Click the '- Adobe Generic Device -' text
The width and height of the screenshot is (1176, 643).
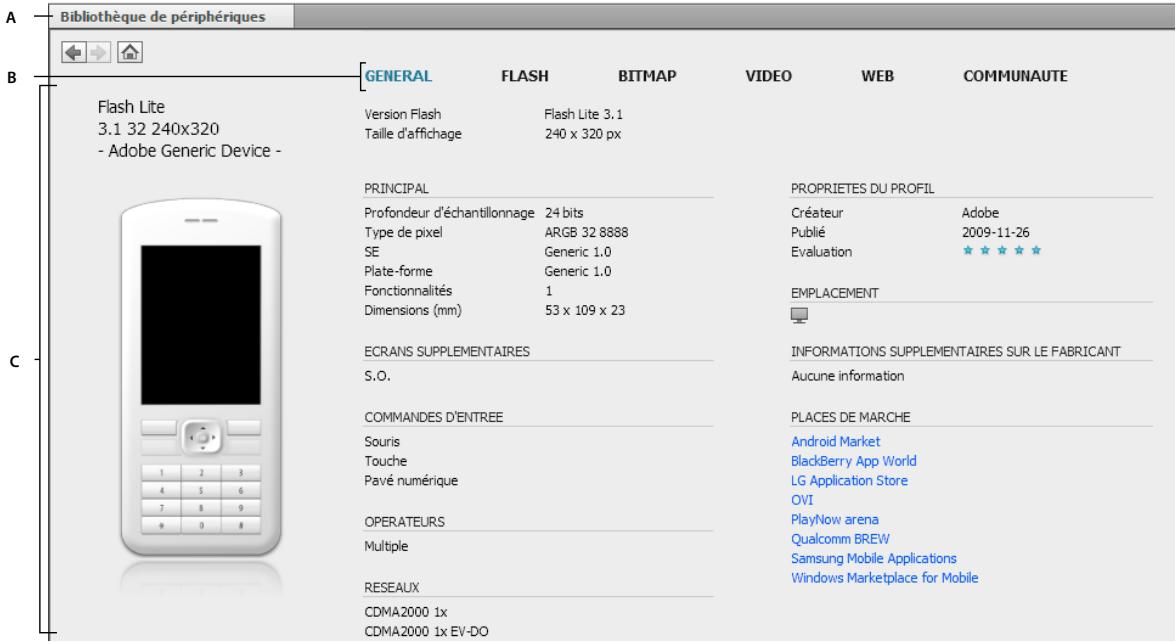pos(189,151)
